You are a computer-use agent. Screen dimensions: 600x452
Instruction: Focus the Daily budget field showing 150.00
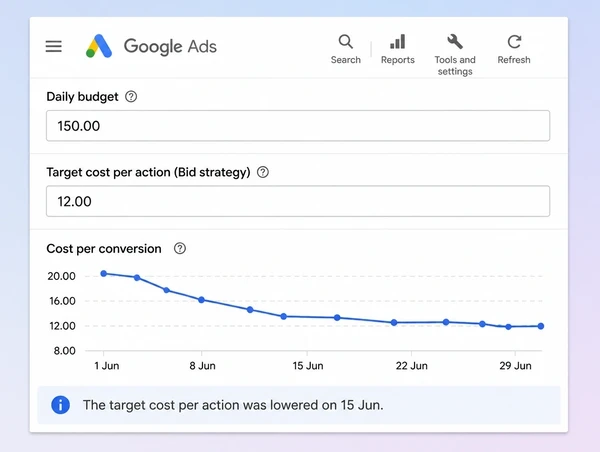tap(298, 126)
